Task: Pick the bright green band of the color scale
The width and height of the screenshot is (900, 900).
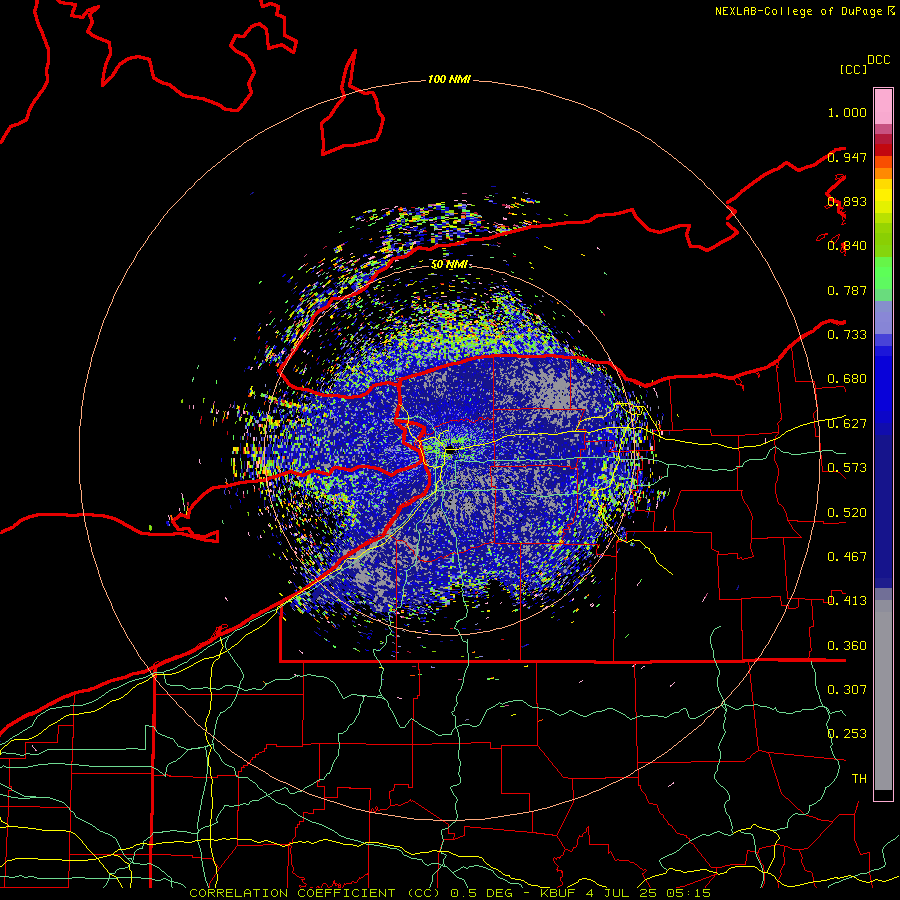Action: click(x=883, y=272)
